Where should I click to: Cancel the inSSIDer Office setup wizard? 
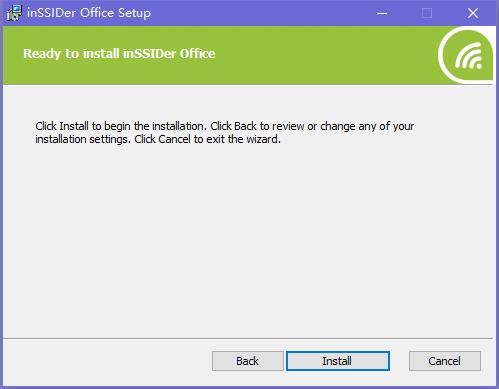(445, 361)
